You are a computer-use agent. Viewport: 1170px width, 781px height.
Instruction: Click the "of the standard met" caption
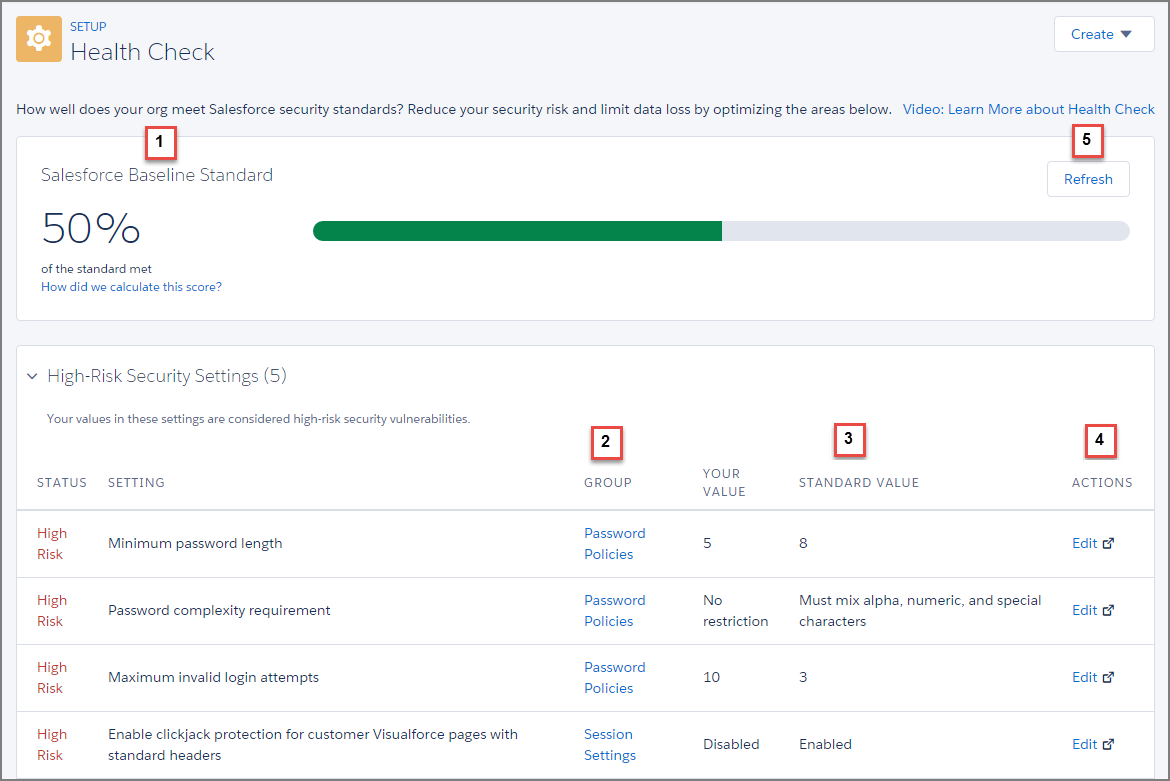96,269
